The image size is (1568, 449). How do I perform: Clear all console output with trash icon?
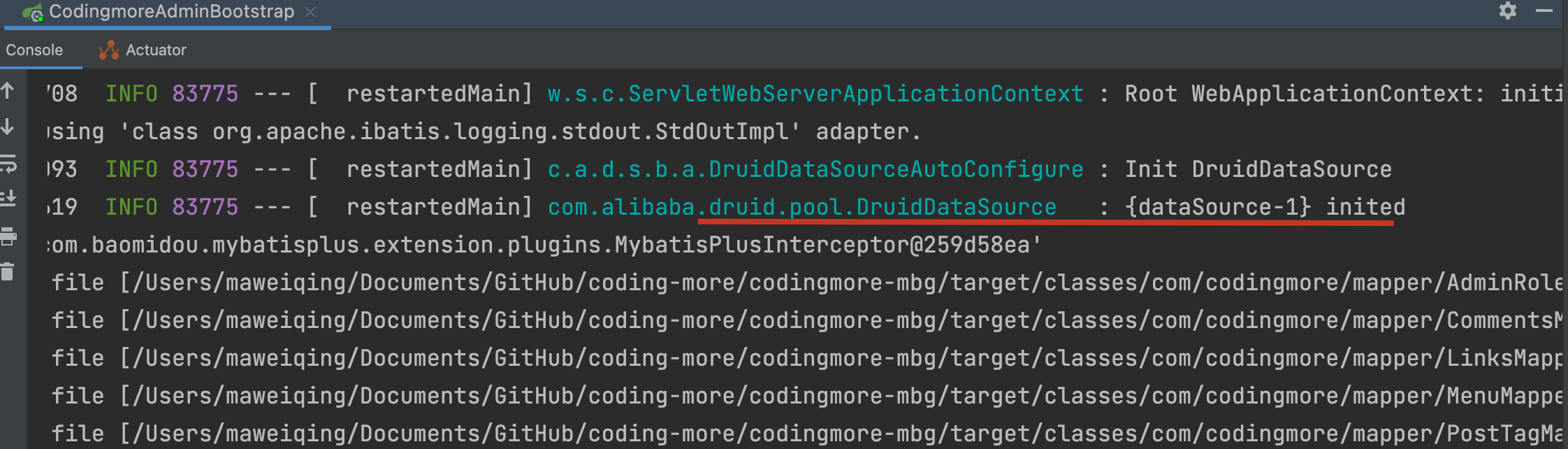(8, 271)
